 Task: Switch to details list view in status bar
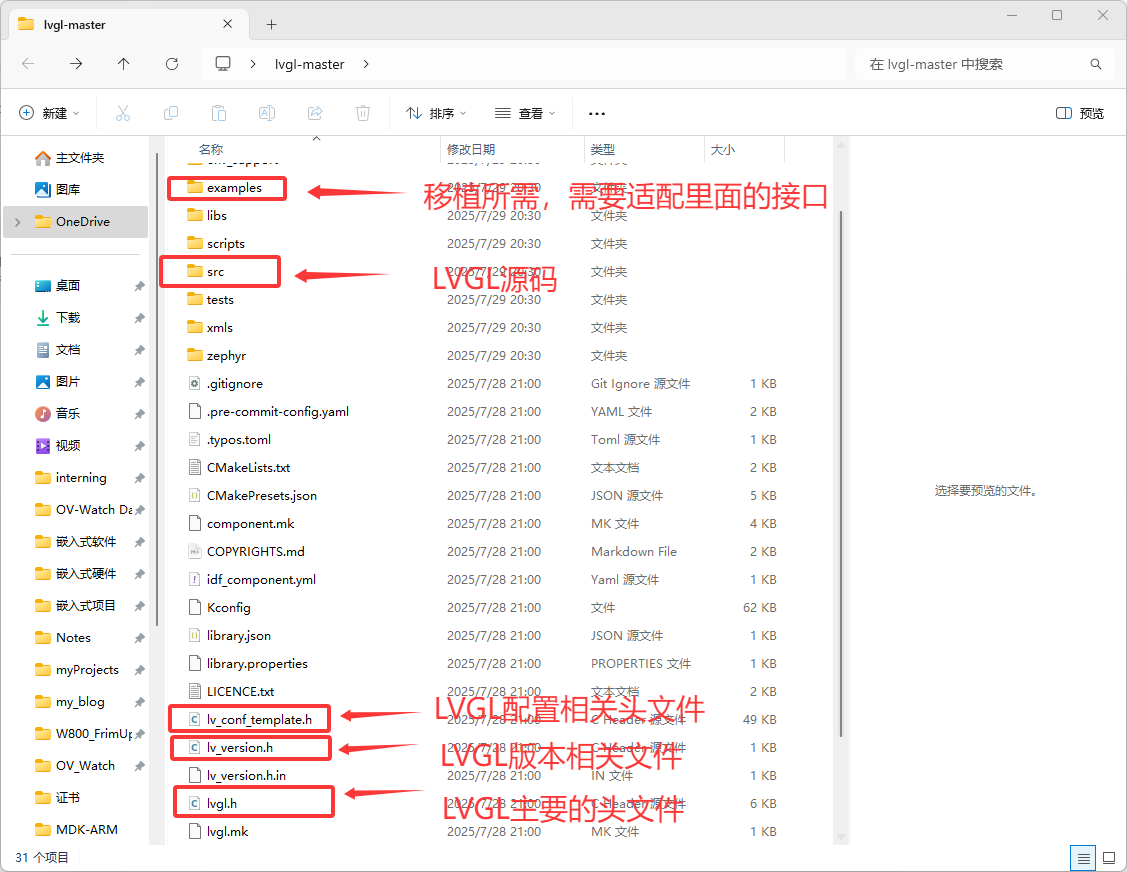(x=1082, y=858)
